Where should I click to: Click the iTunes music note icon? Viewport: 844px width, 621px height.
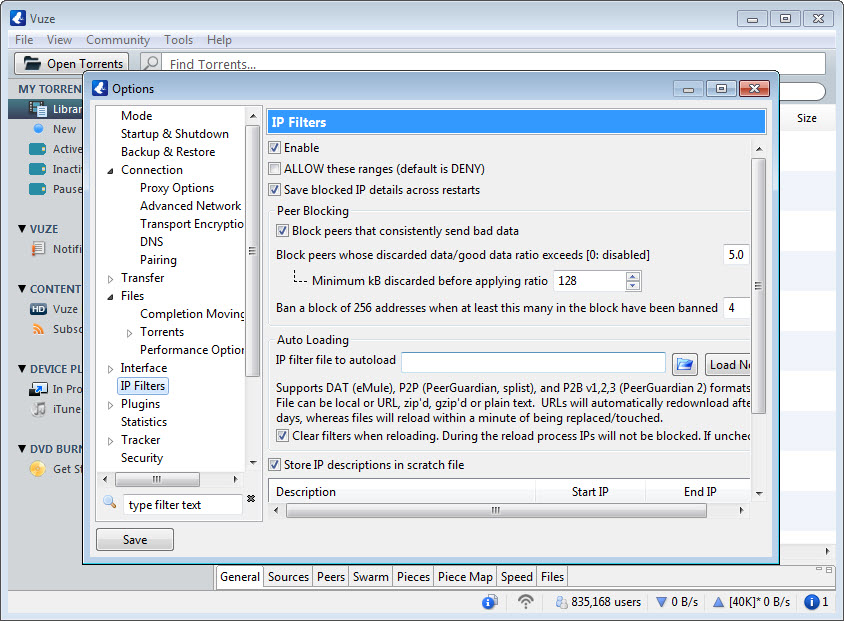(39, 409)
